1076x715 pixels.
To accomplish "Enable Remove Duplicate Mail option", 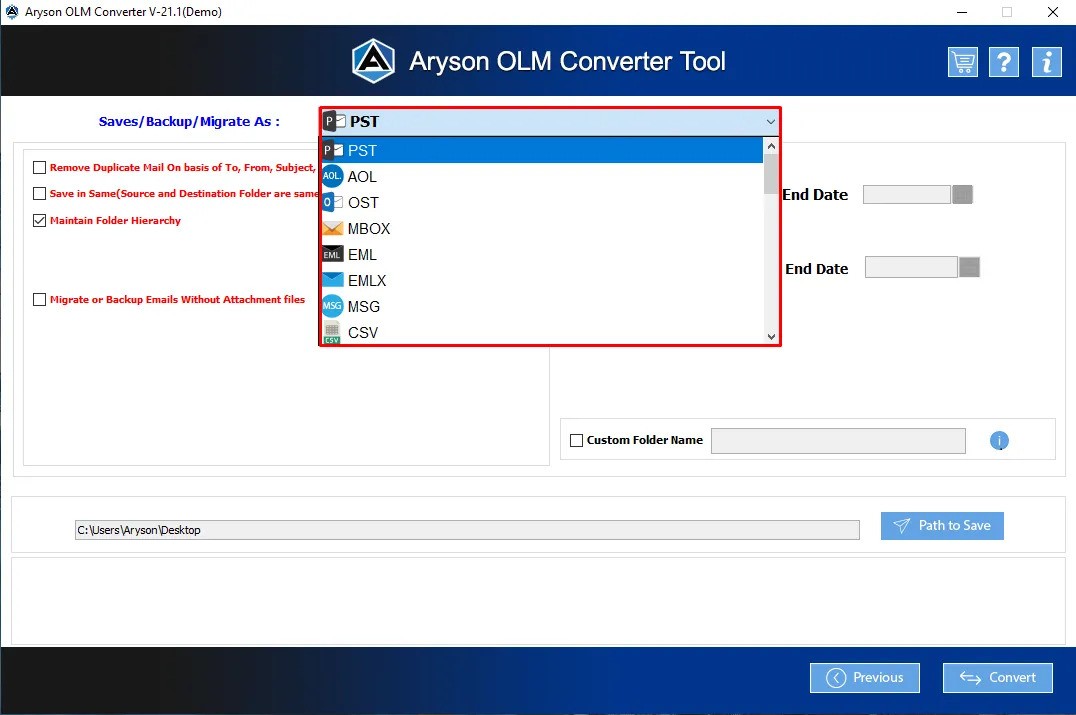I will (x=40, y=167).
